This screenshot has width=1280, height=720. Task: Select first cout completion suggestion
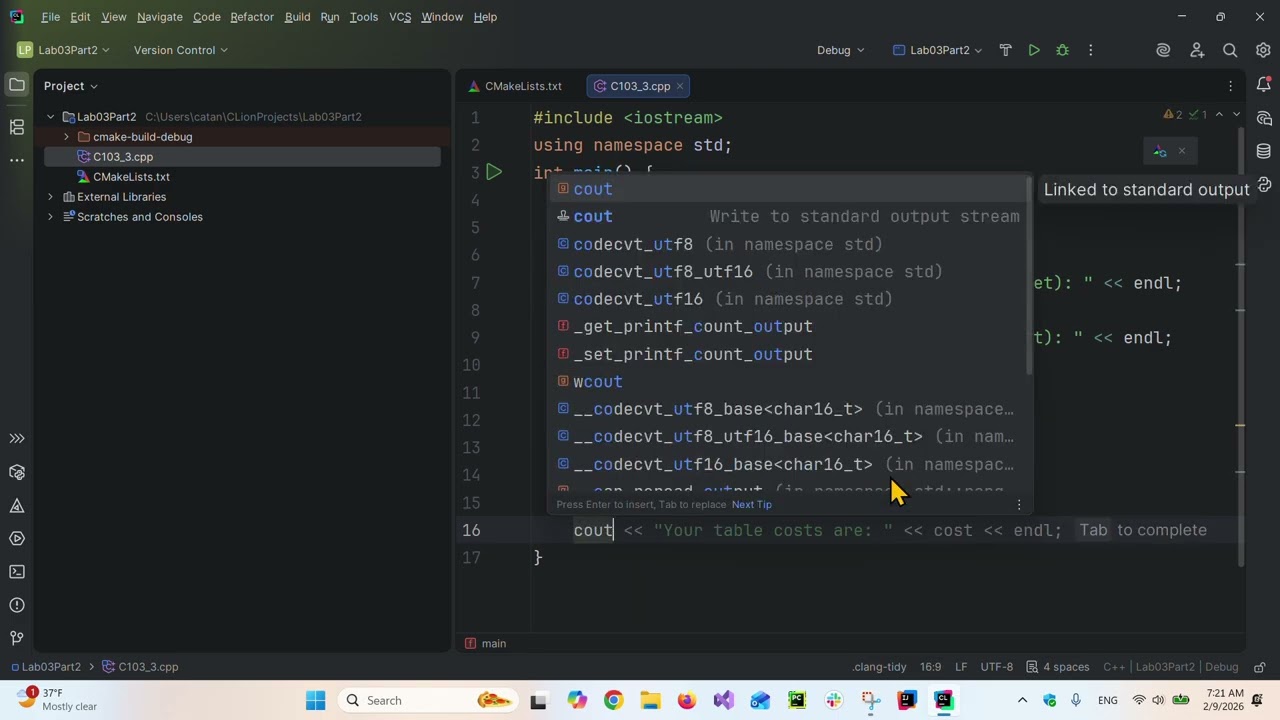pyautogui.click(x=788, y=189)
